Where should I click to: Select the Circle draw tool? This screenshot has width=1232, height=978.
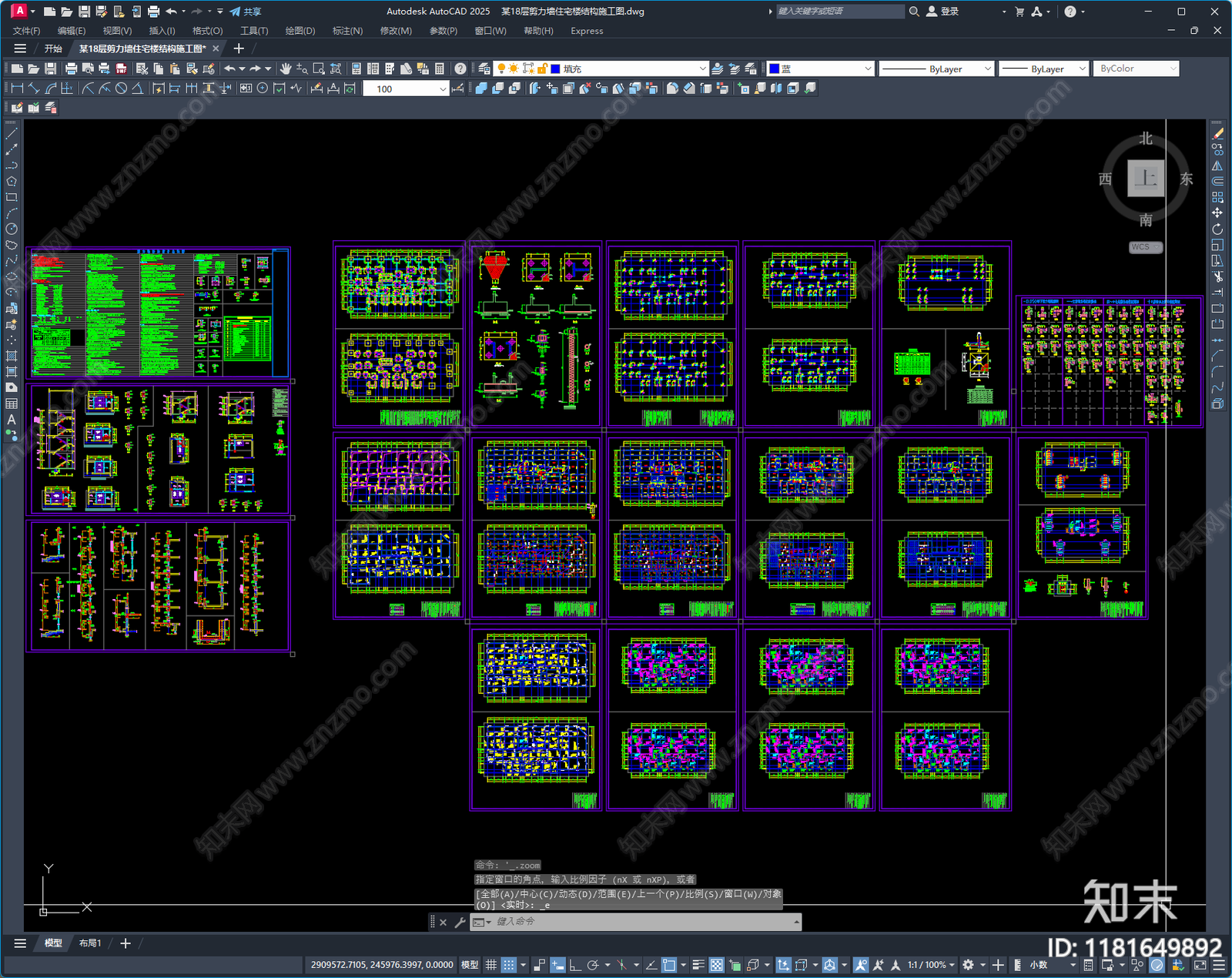pos(12,229)
